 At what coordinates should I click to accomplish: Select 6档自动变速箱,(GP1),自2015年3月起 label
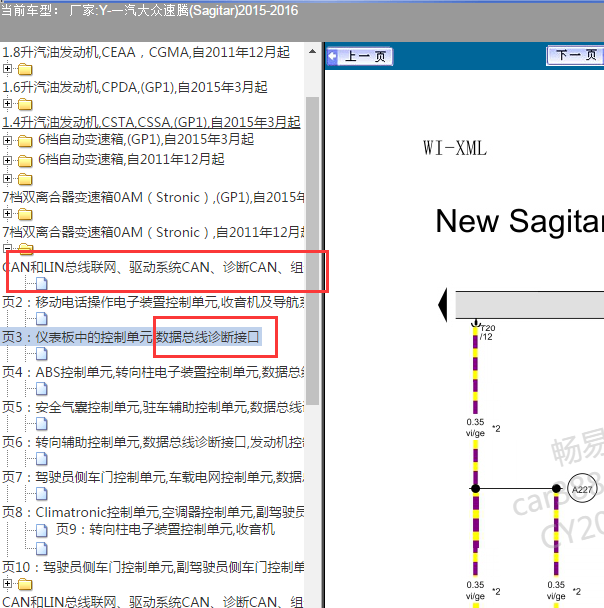[146, 139]
